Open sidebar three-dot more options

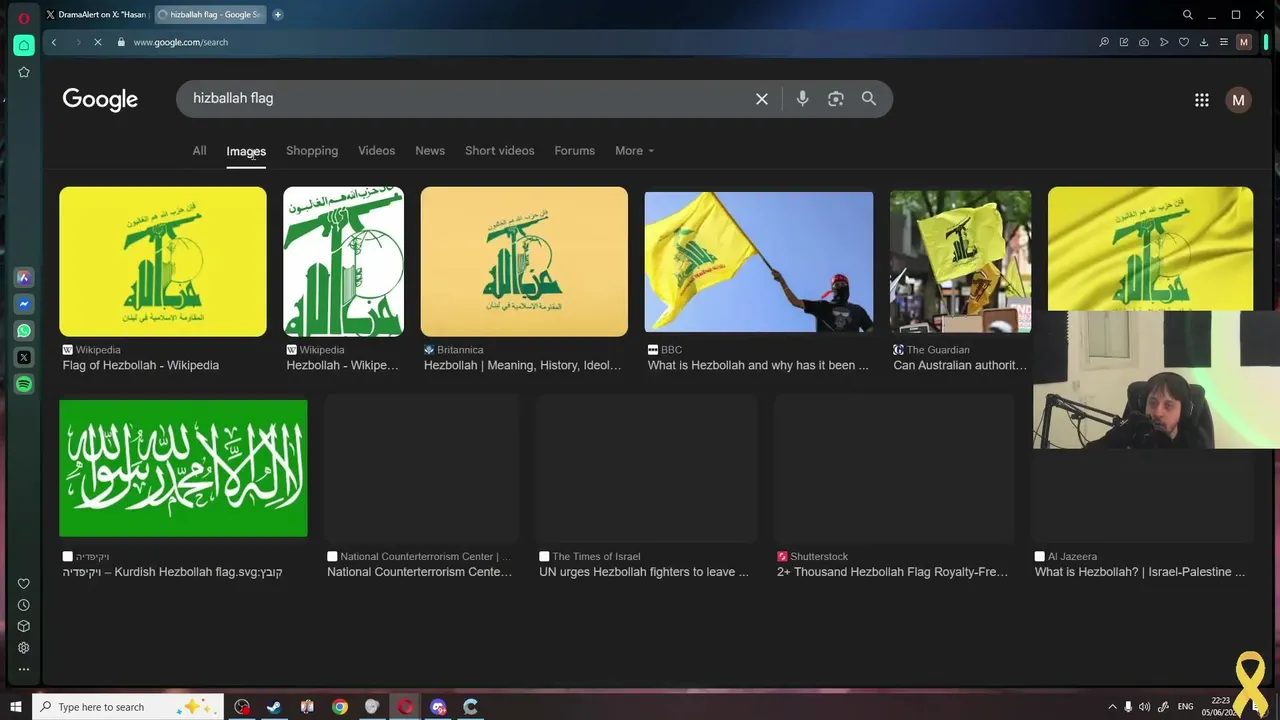[24, 669]
